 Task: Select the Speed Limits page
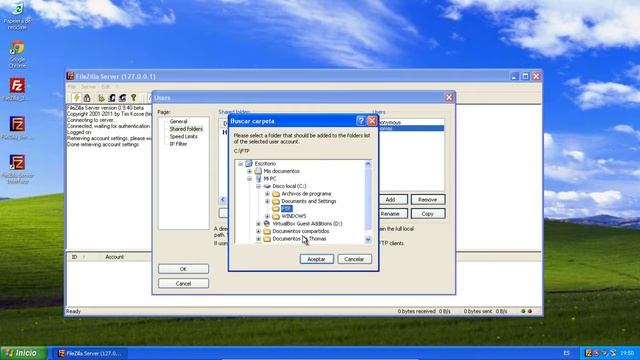click(183, 136)
